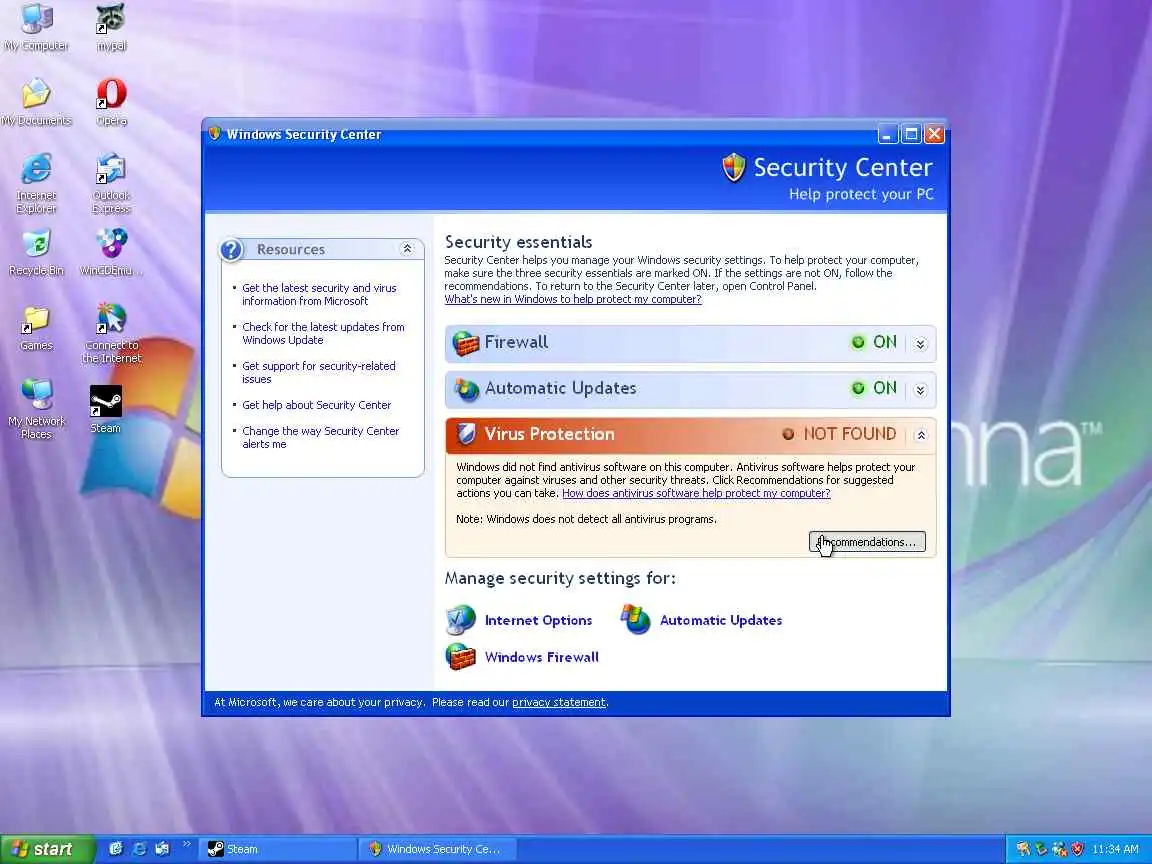Open Change the way Security Center alerts me

coord(320,437)
